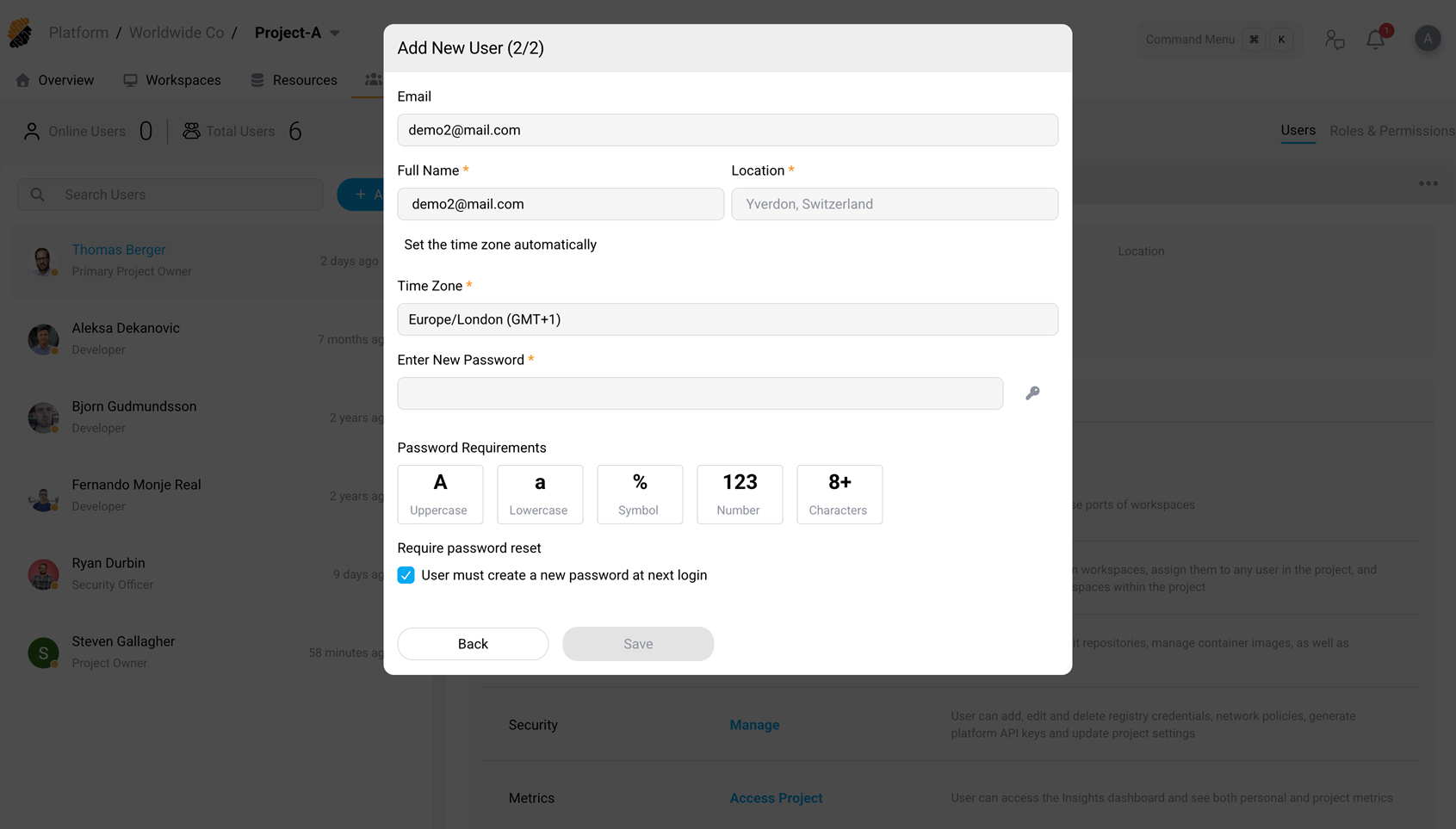
Task: Open the Command Menu button
Action: click(x=1219, y=40)
